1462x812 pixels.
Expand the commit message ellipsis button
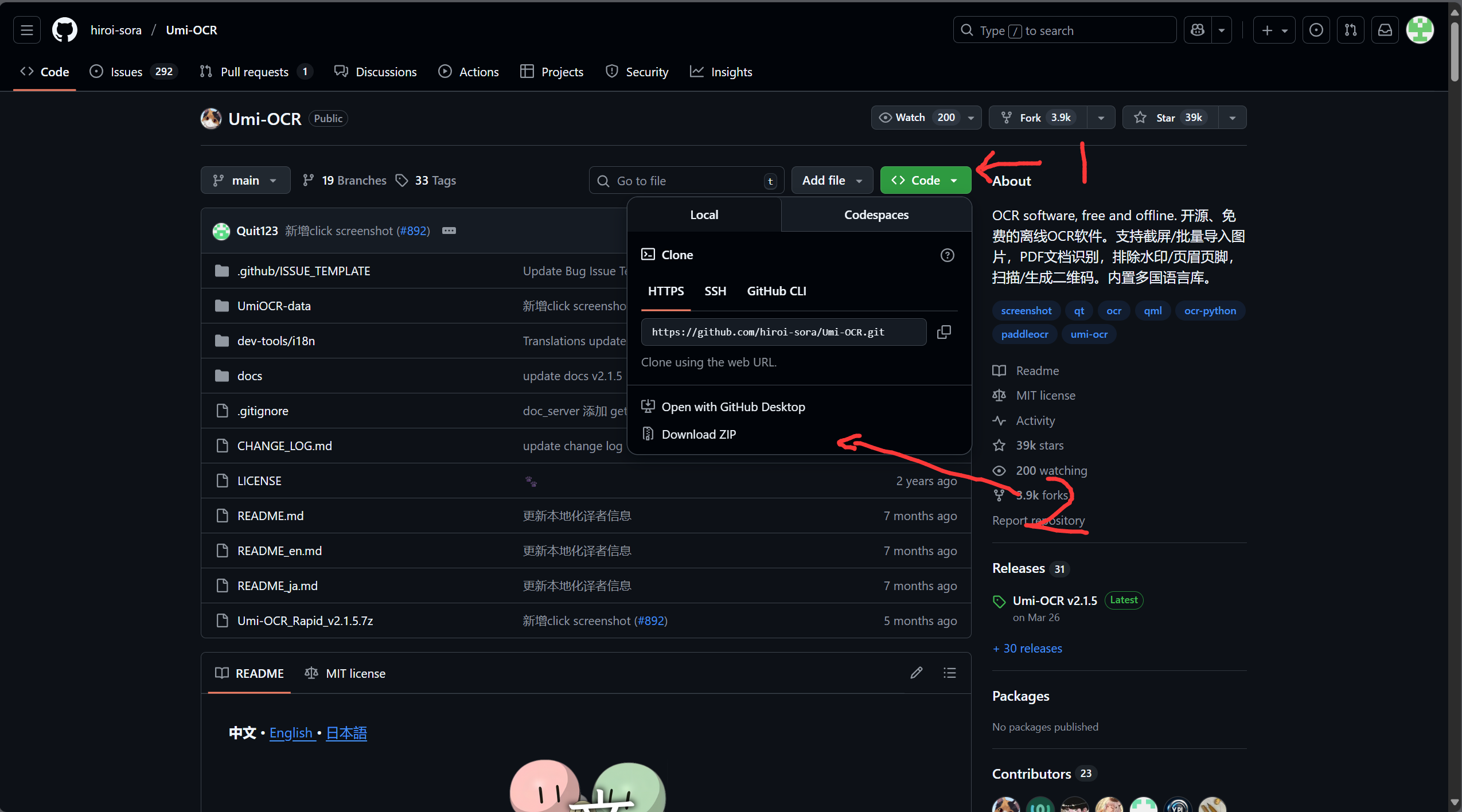click(449, 231)
